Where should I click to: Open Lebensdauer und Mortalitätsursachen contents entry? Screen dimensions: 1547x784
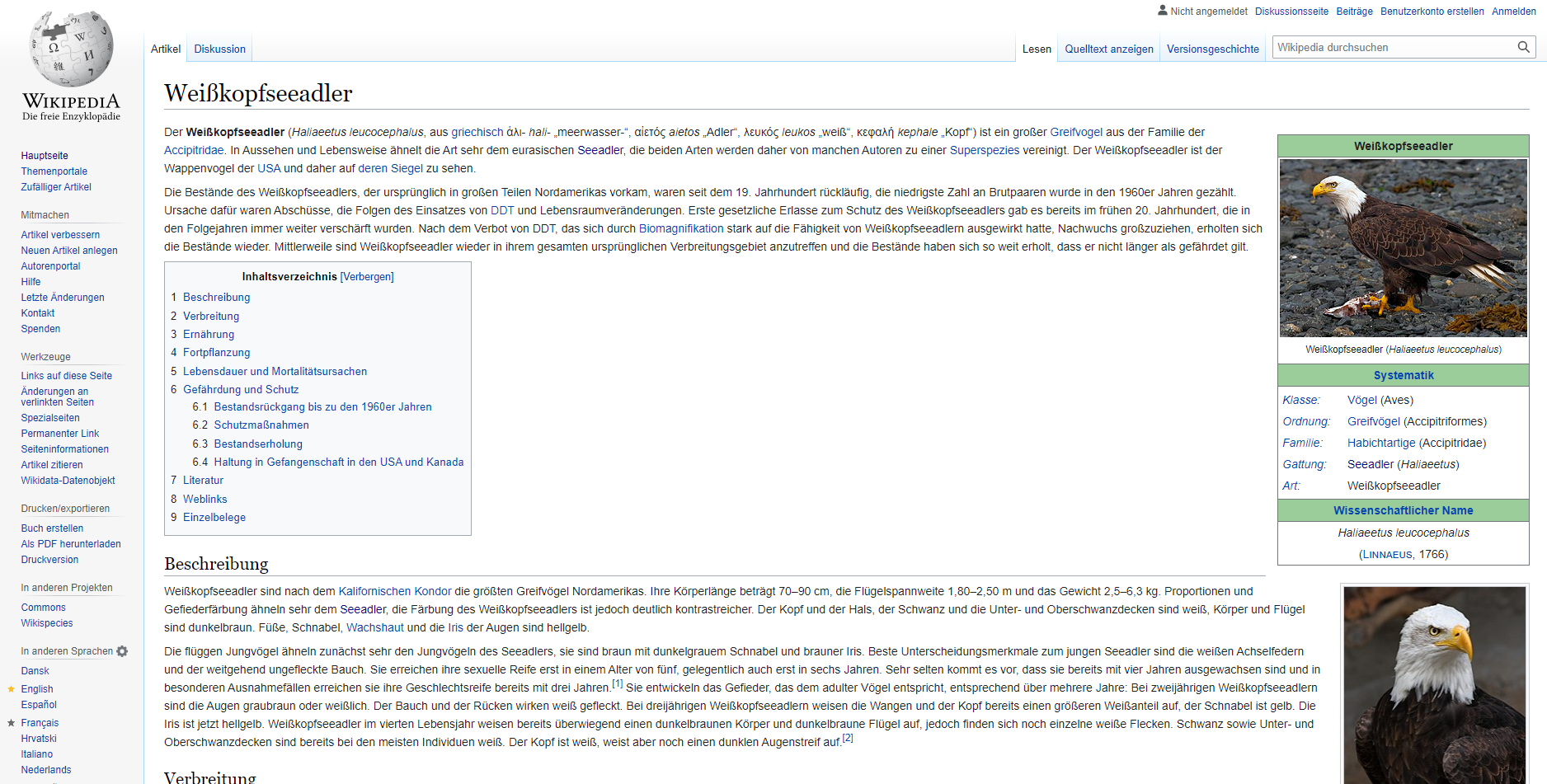[275, 372]
